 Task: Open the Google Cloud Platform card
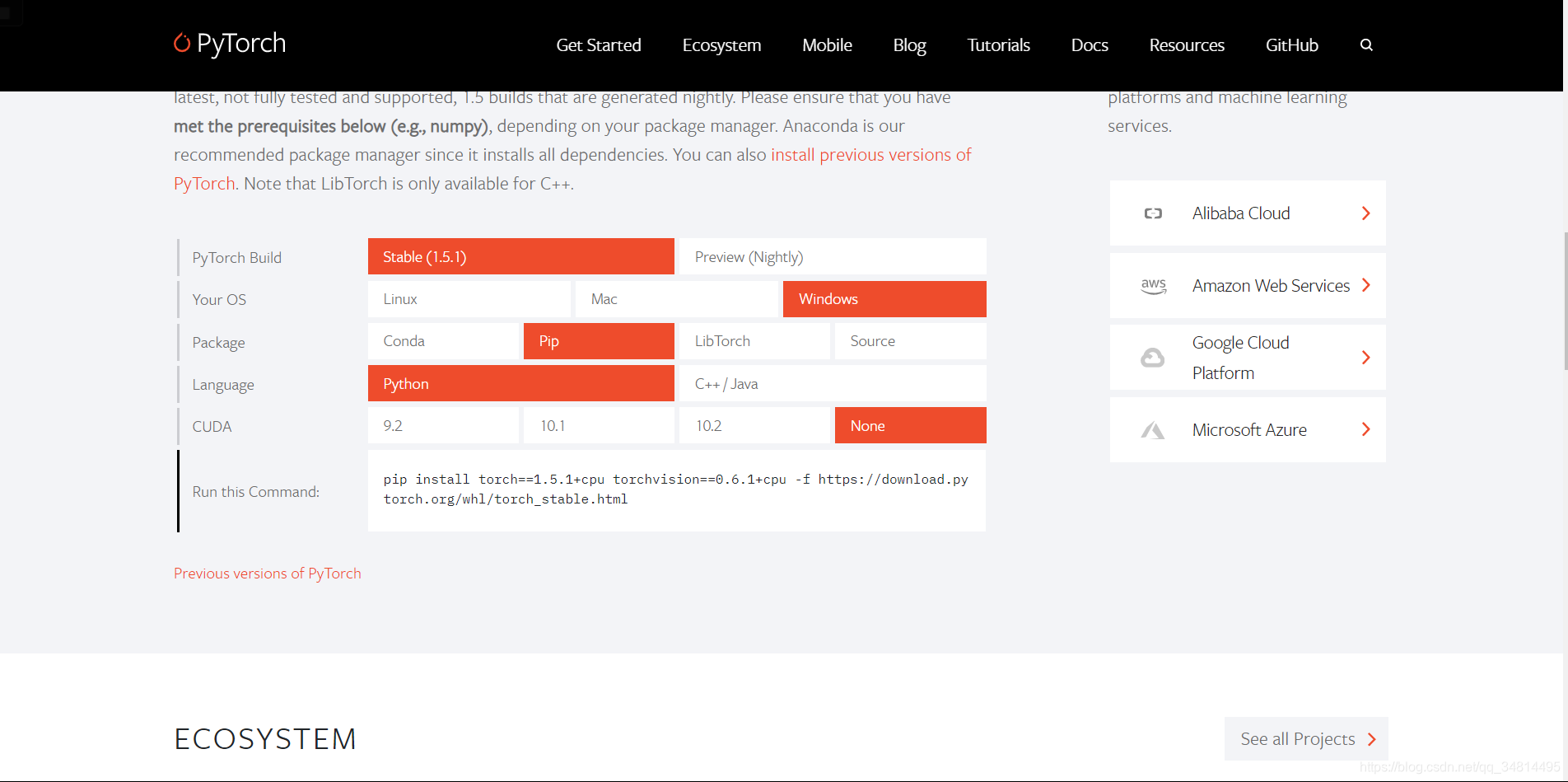1248,358
